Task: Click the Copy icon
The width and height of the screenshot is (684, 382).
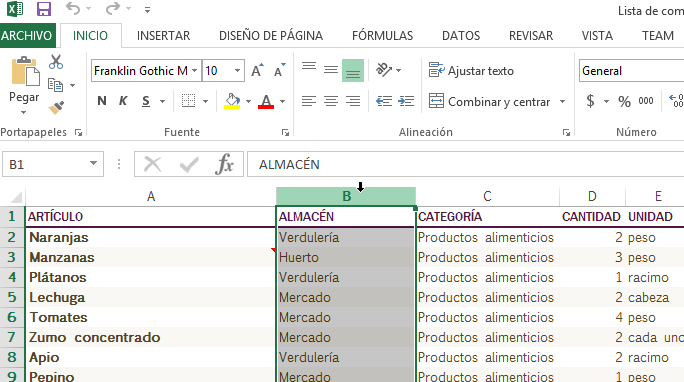Action: (x=55, y=85)
